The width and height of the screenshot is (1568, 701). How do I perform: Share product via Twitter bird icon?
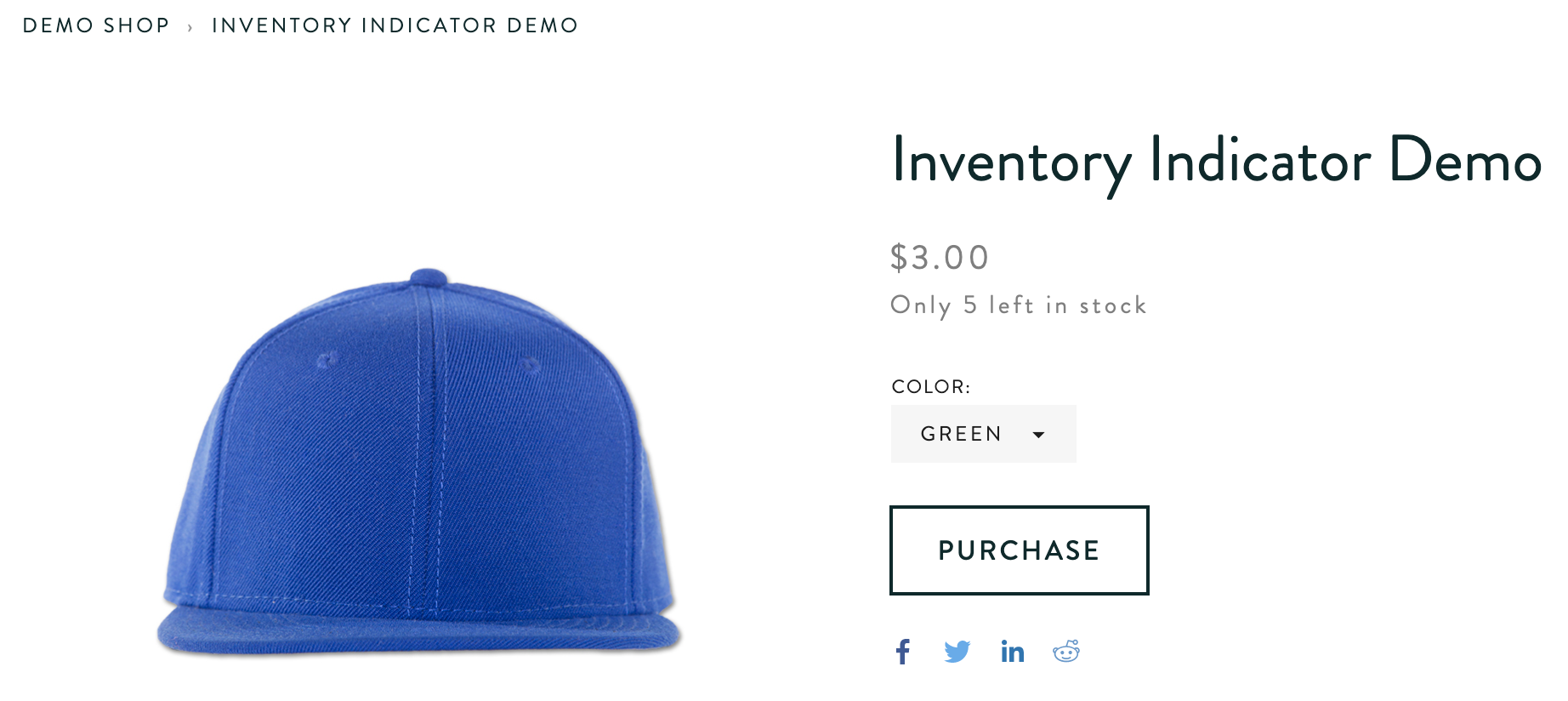click(957, 652)
